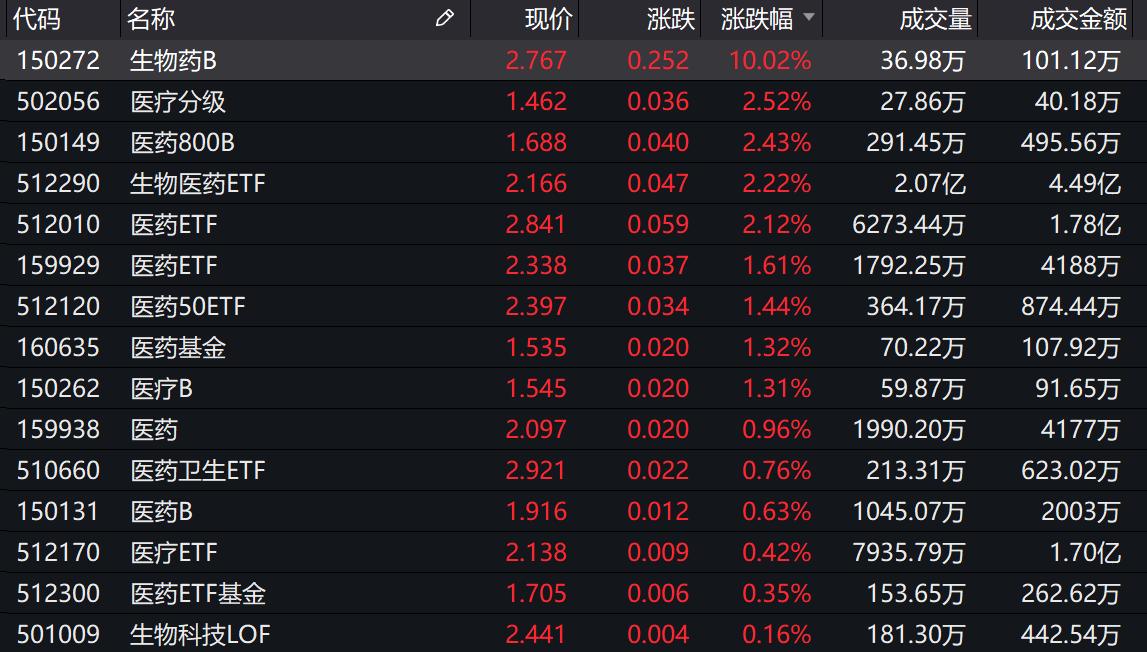Select the 医疗分级 fund row

[x=574, y=101]
